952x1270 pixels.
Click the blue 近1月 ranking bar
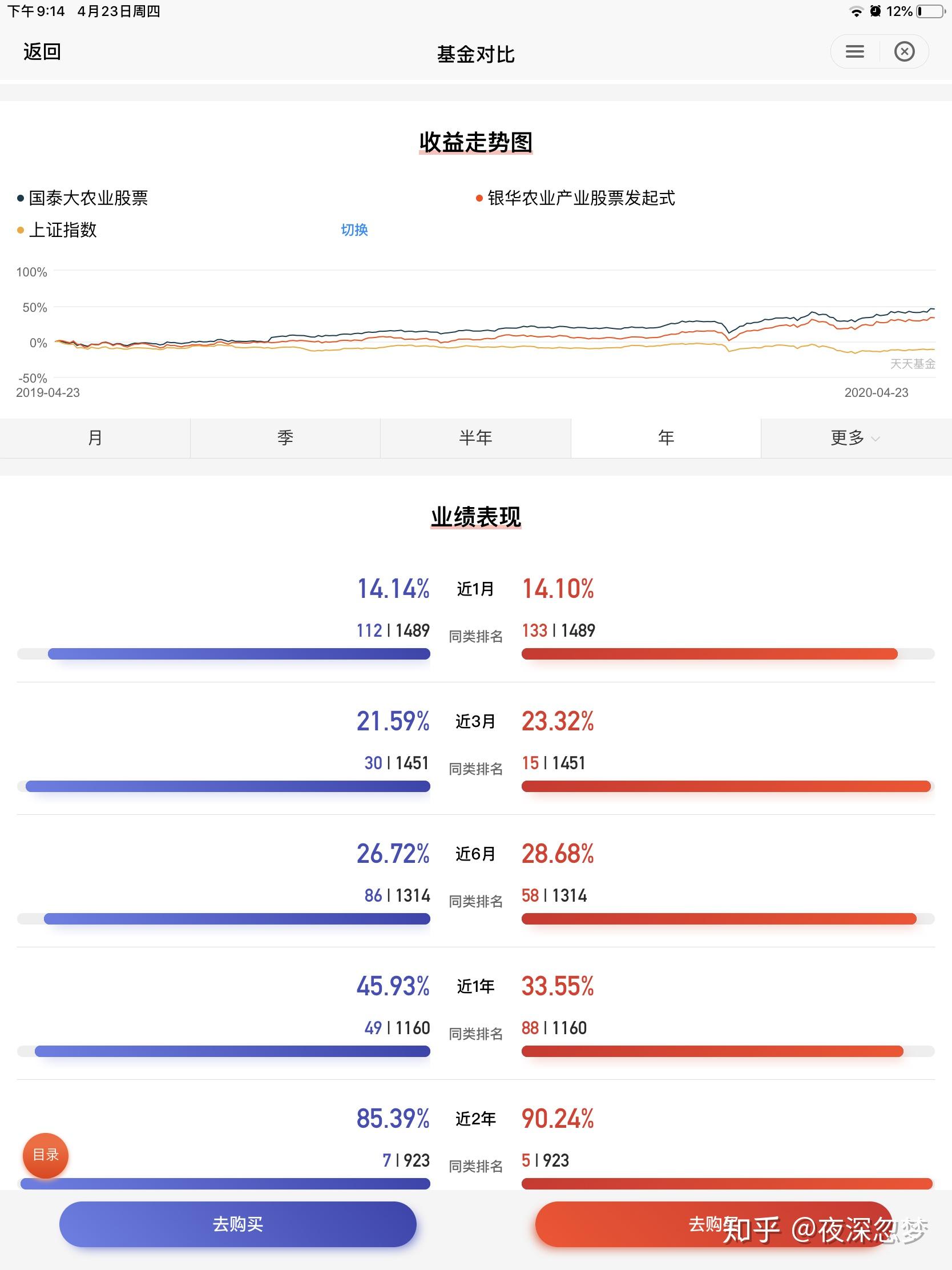click(239, 654)
